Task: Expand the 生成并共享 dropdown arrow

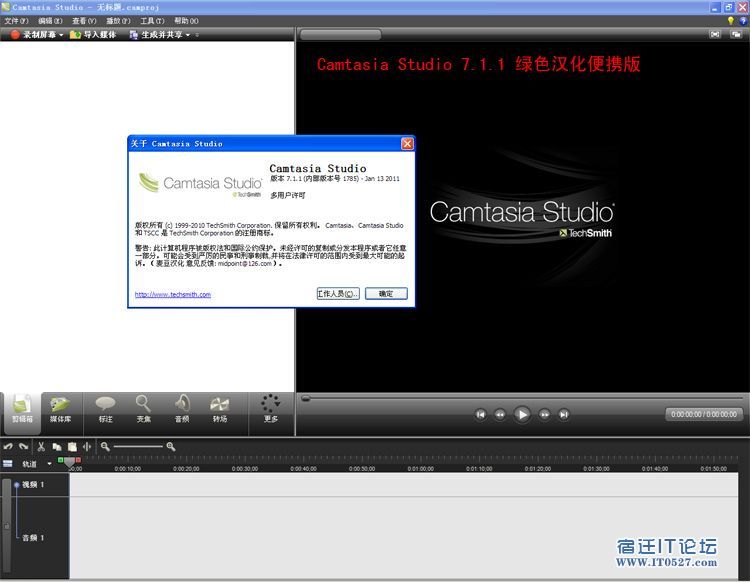Action: [188, 35]
